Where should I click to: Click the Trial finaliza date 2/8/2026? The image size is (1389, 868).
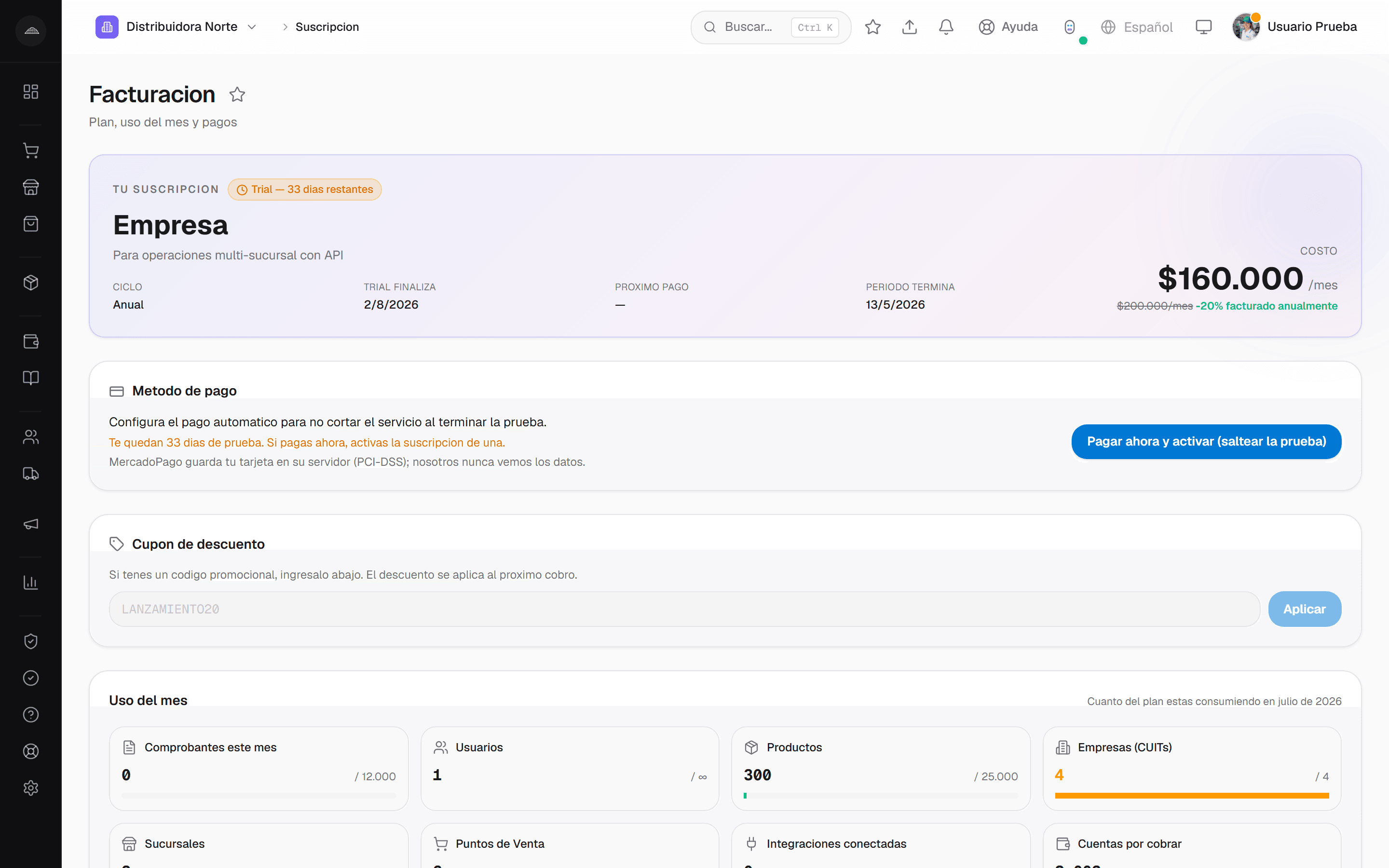click(x=391, y=305)
